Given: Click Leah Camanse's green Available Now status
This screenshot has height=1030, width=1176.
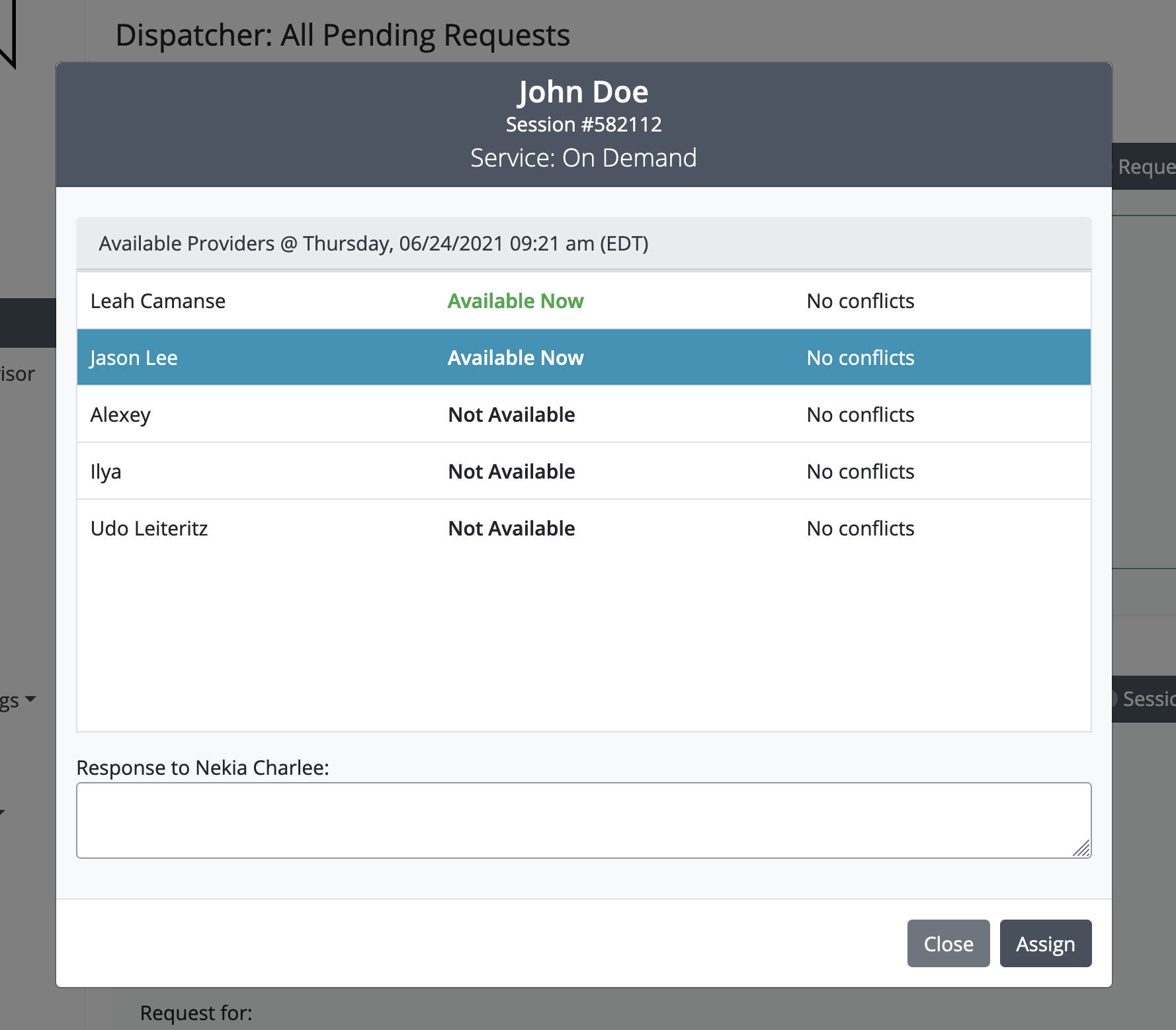Looking at the screenshot, I should pyautogui.click(x=515, y=301).
